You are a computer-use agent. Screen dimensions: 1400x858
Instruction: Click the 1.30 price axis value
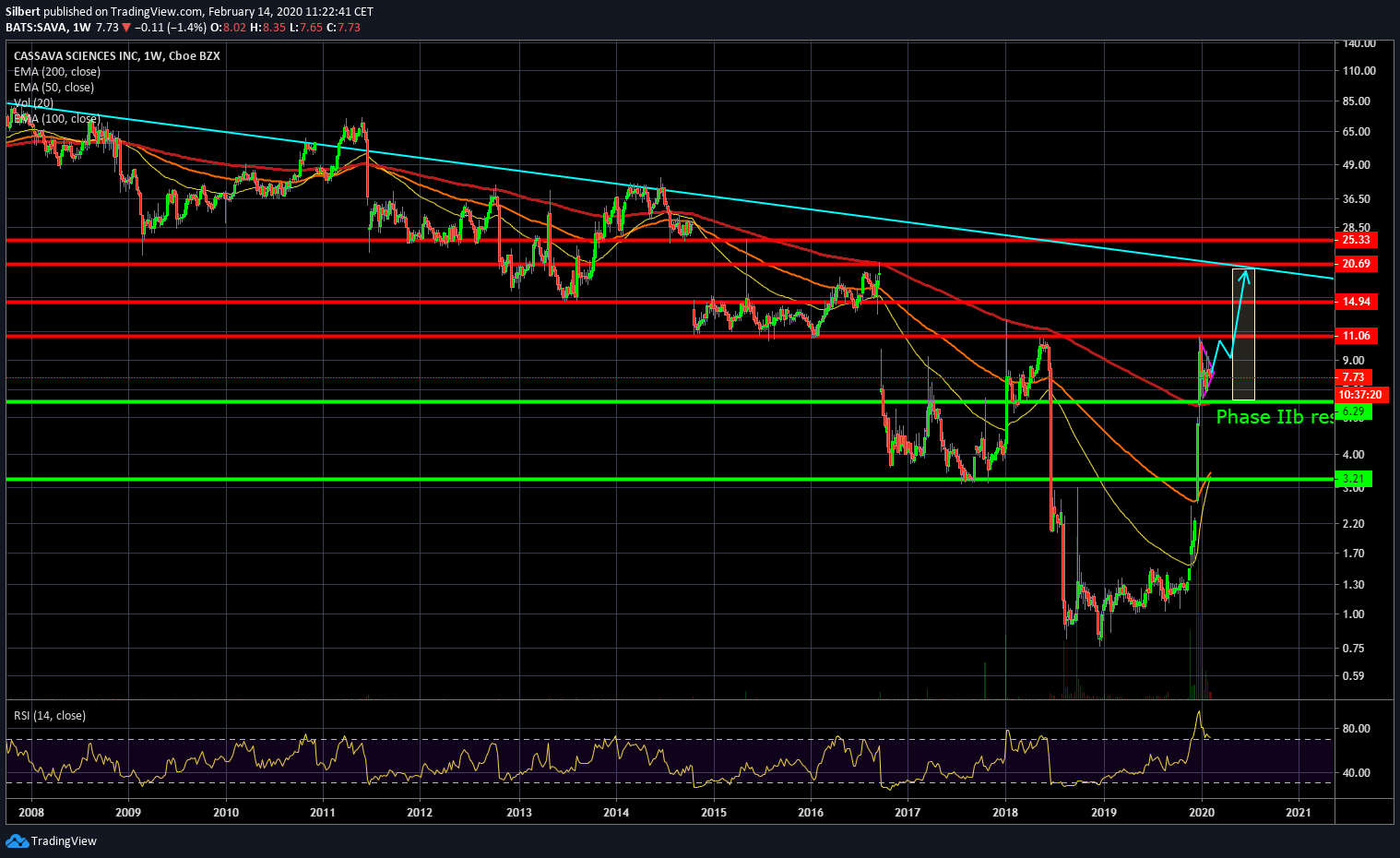1354,585
